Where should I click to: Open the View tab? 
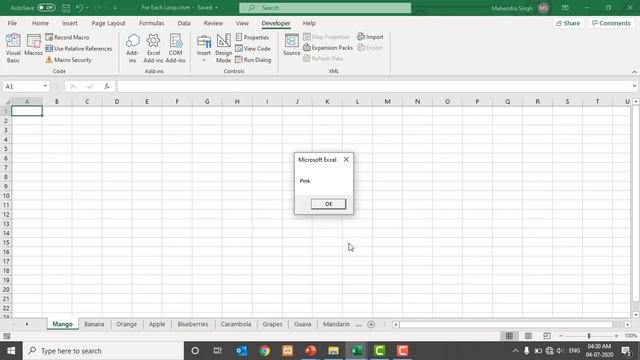242,23
